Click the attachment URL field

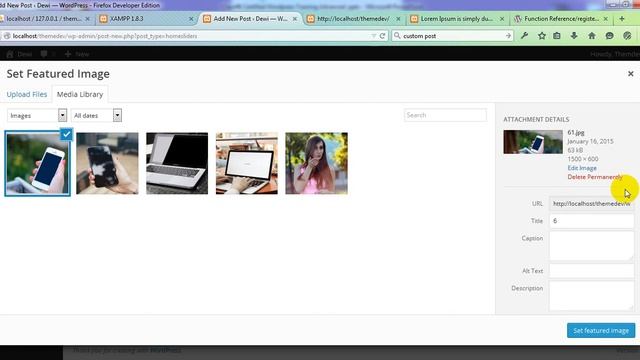[x=591, y=203]
